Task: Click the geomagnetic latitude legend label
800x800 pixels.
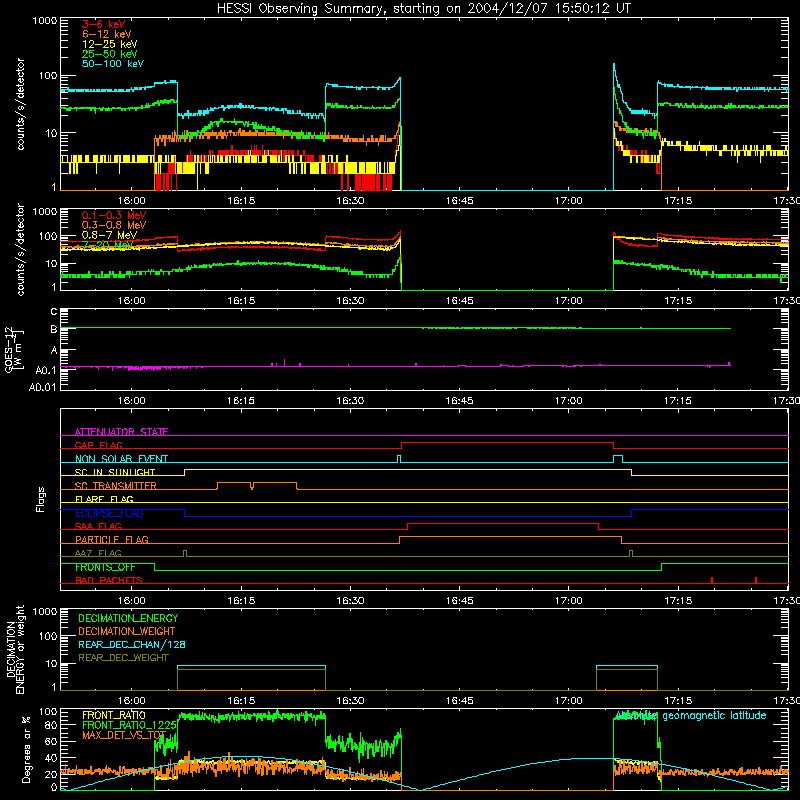Action: pos(691,715)
